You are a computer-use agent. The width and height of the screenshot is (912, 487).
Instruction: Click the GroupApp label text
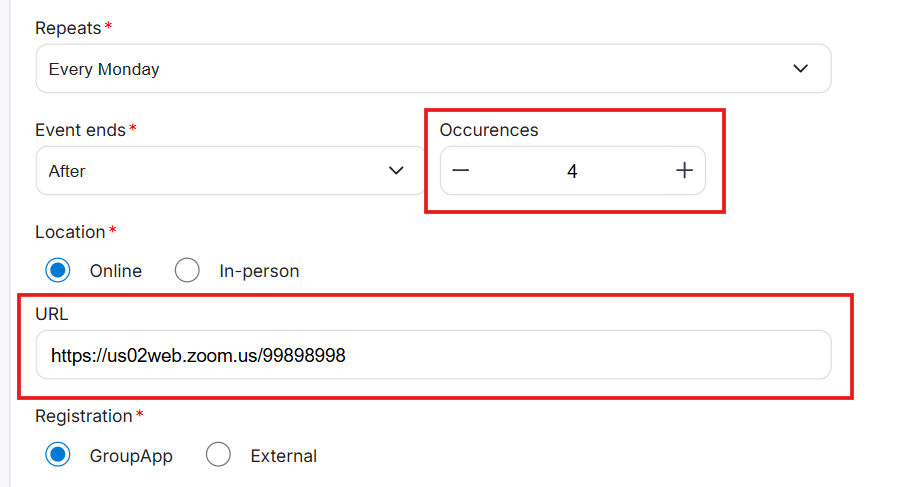pyautogui.click(x=130, y=456)
